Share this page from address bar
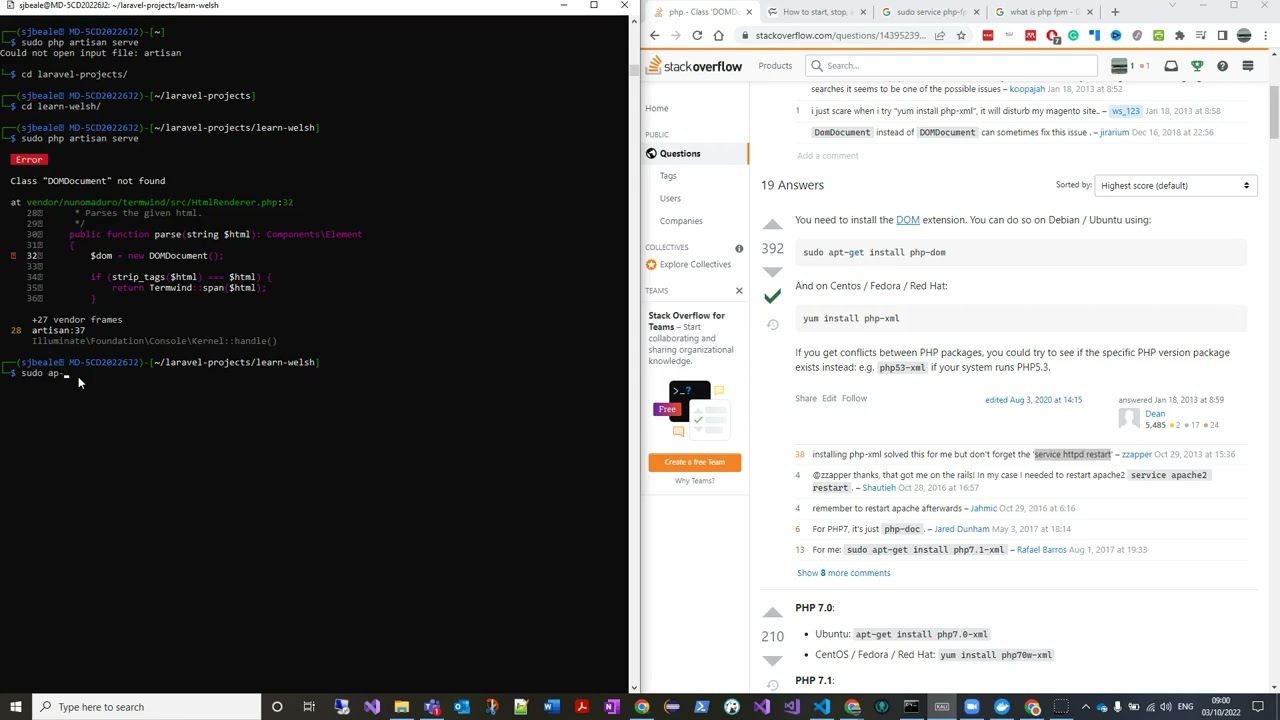 [x=940, y=36]
